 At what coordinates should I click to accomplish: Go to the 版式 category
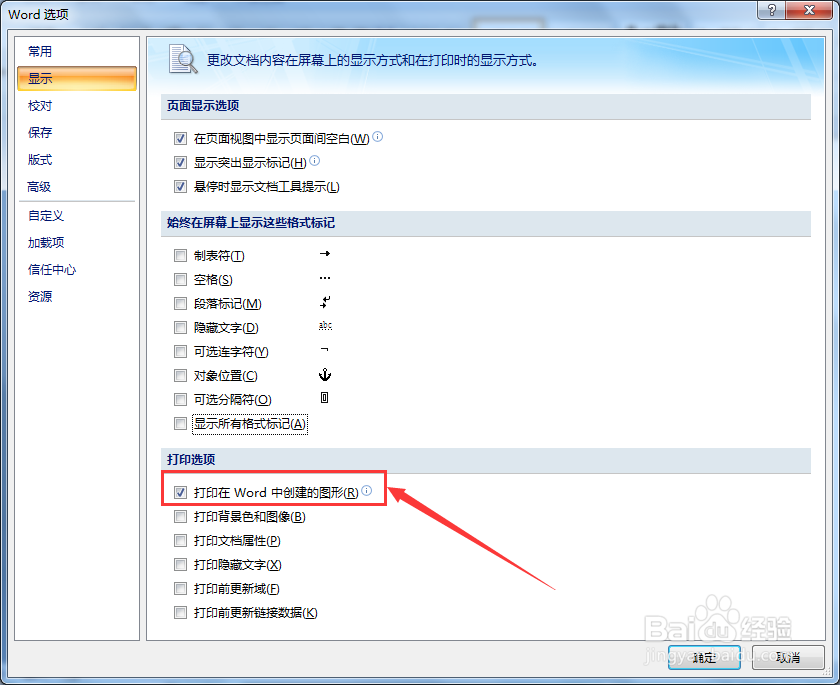pyautogui.click(x=77, y=160)
